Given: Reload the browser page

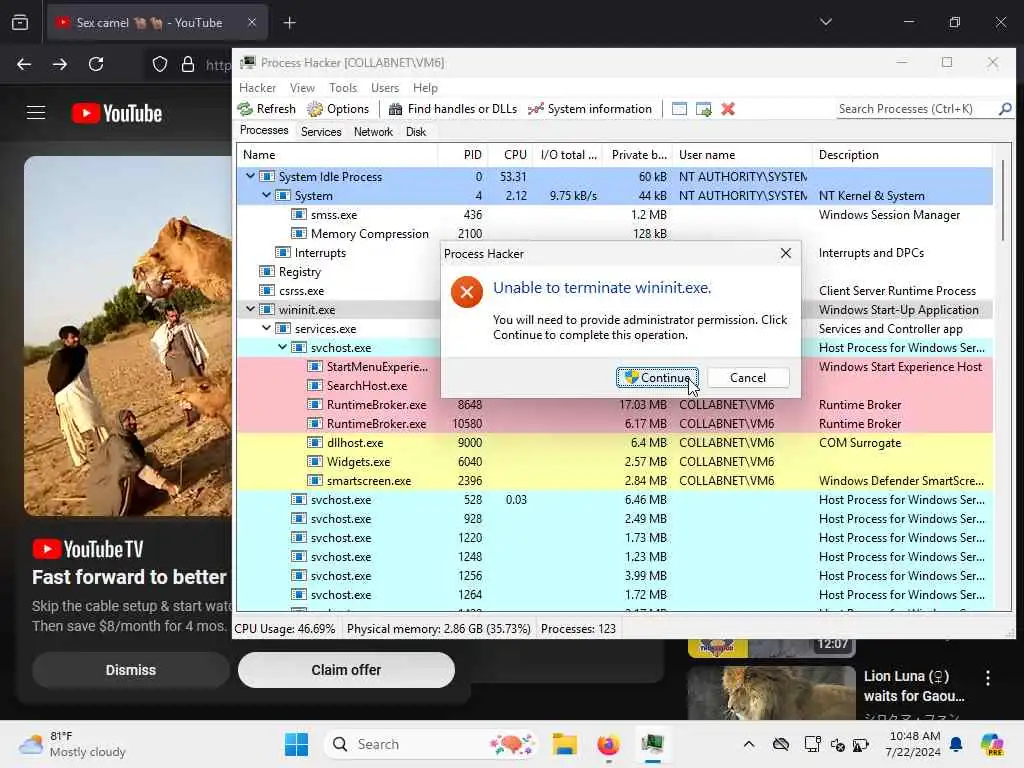Looking at the screenshot, I should coord(96,64).
